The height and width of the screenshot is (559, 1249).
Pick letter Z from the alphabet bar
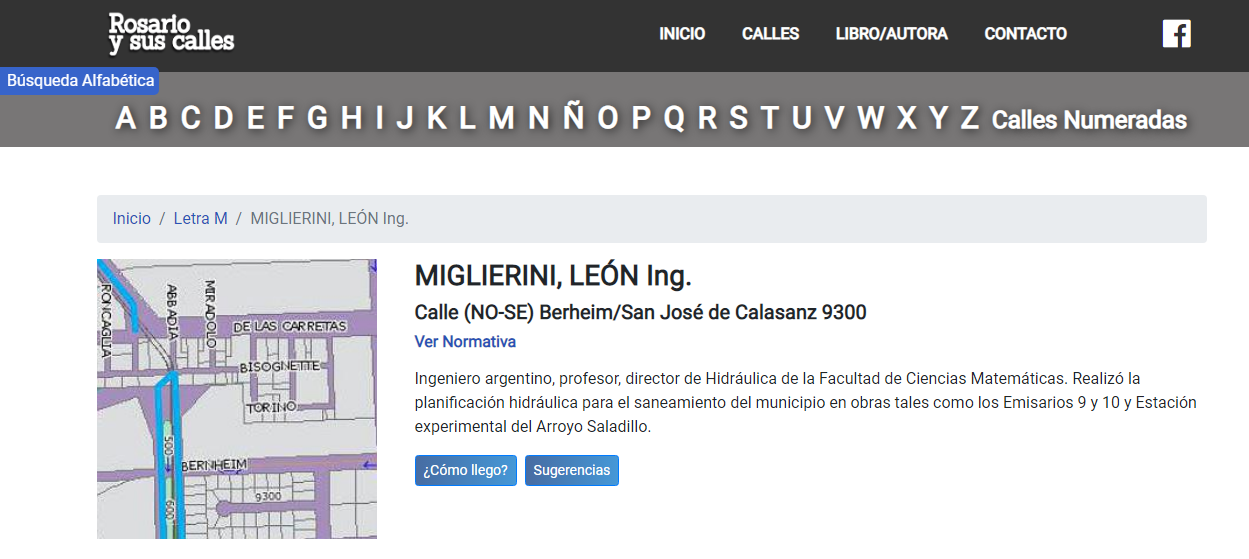pyautogui.click(x=969, y=118)
